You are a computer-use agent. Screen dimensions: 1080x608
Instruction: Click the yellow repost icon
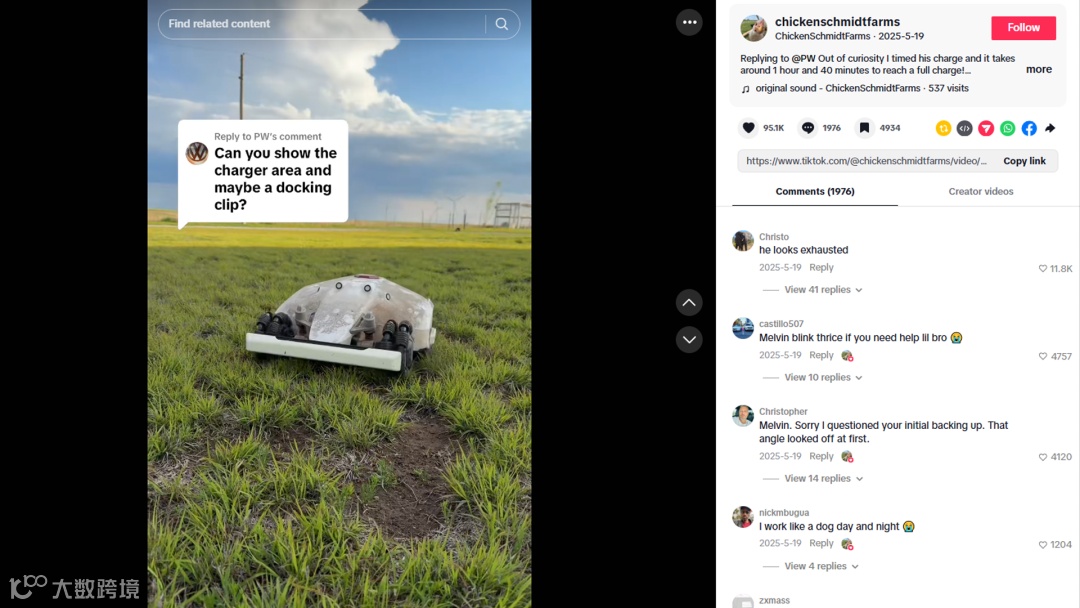coord(944,128)
